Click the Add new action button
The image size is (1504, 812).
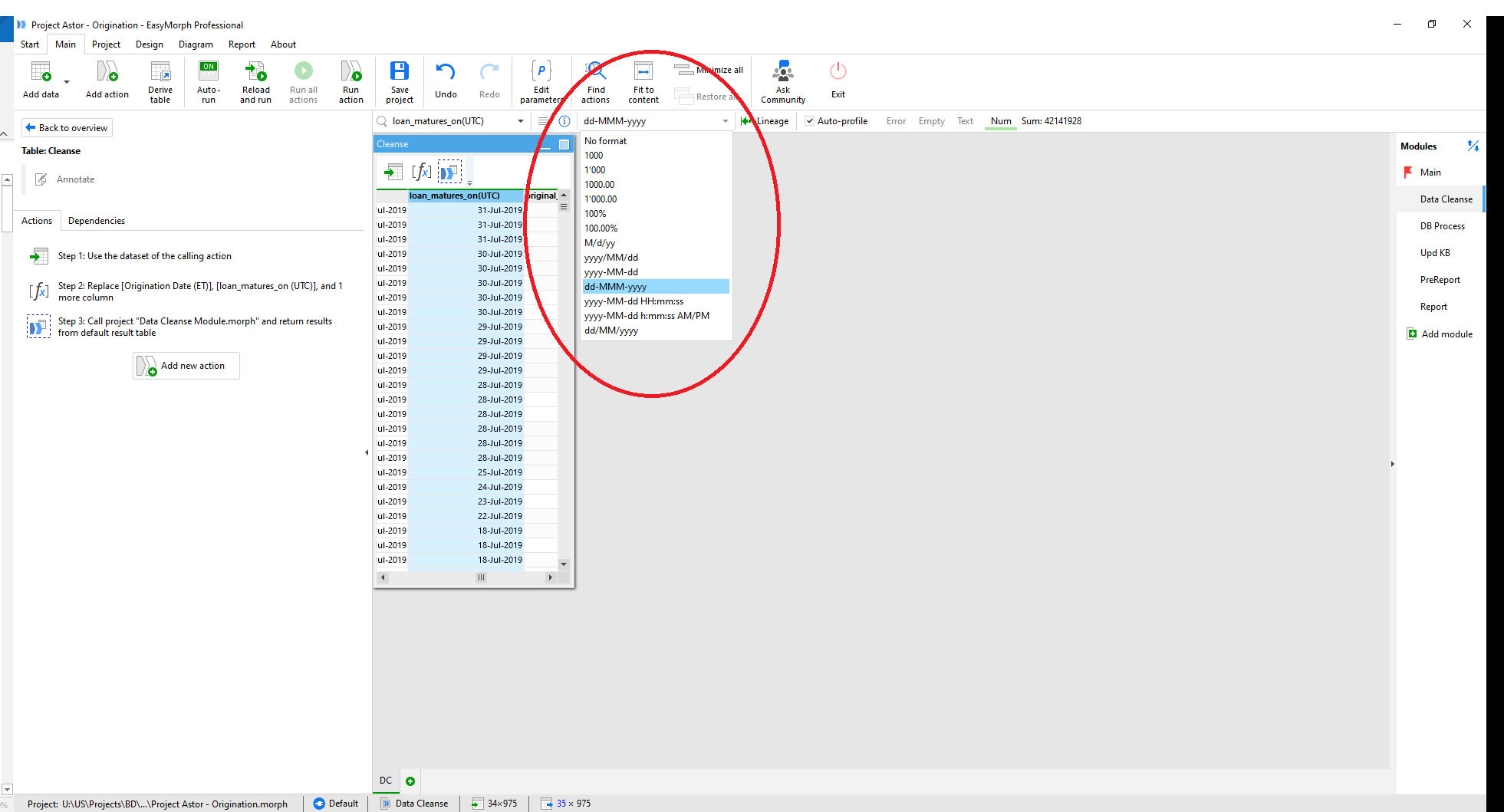click(186, 365)
